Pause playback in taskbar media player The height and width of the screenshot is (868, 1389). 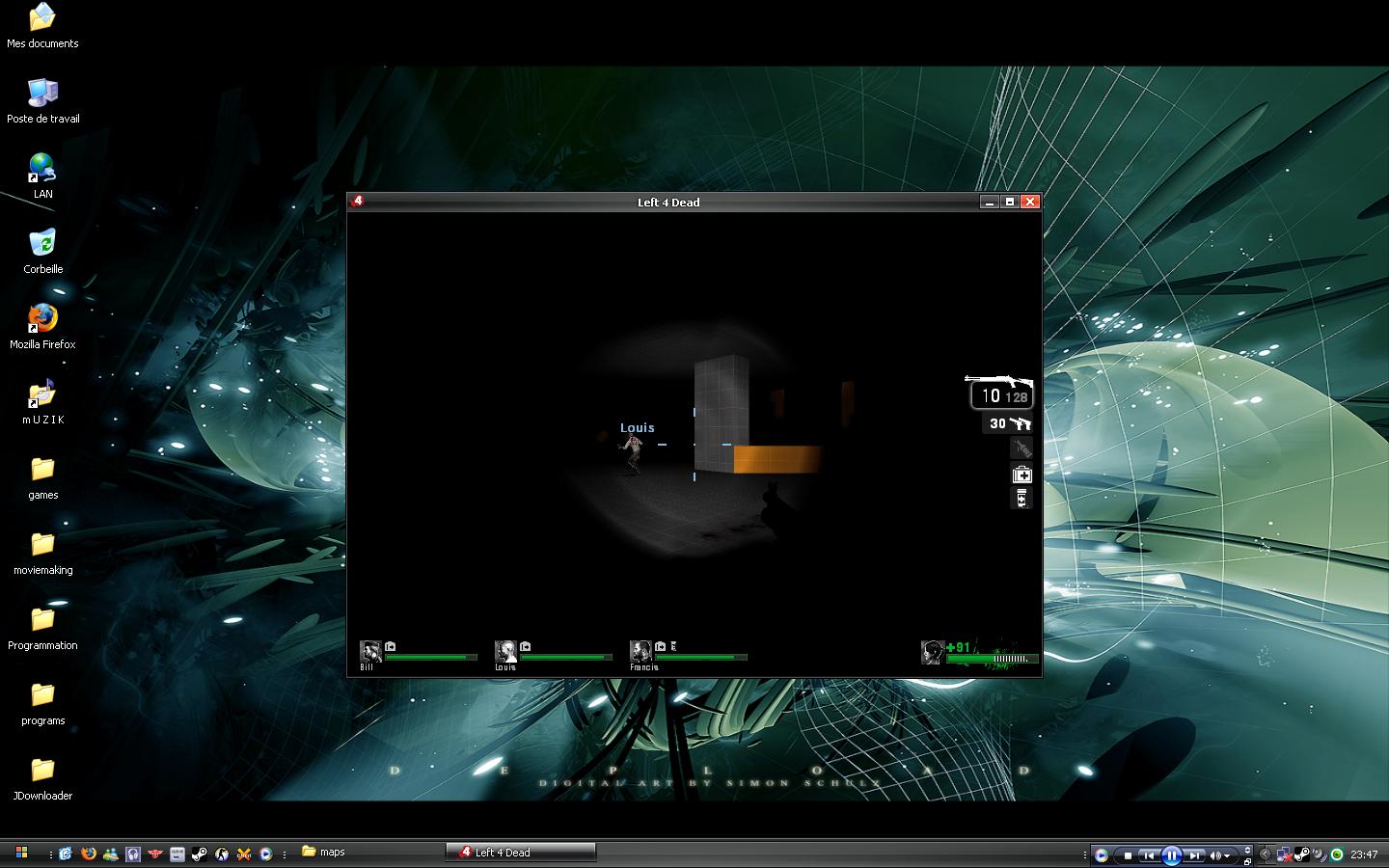1171,855
